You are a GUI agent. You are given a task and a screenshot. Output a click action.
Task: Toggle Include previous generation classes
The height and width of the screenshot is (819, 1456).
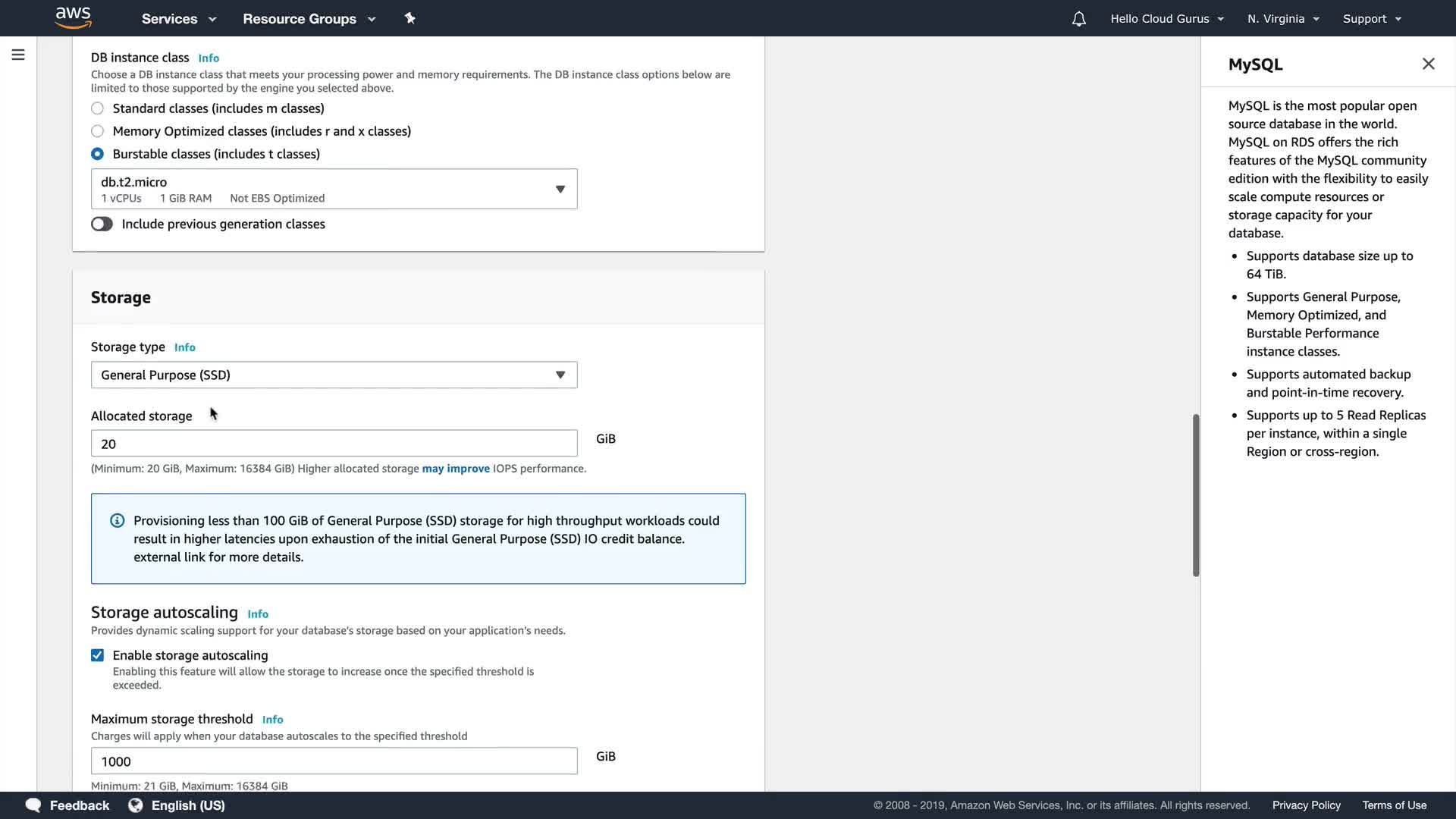tap(102, 224)
